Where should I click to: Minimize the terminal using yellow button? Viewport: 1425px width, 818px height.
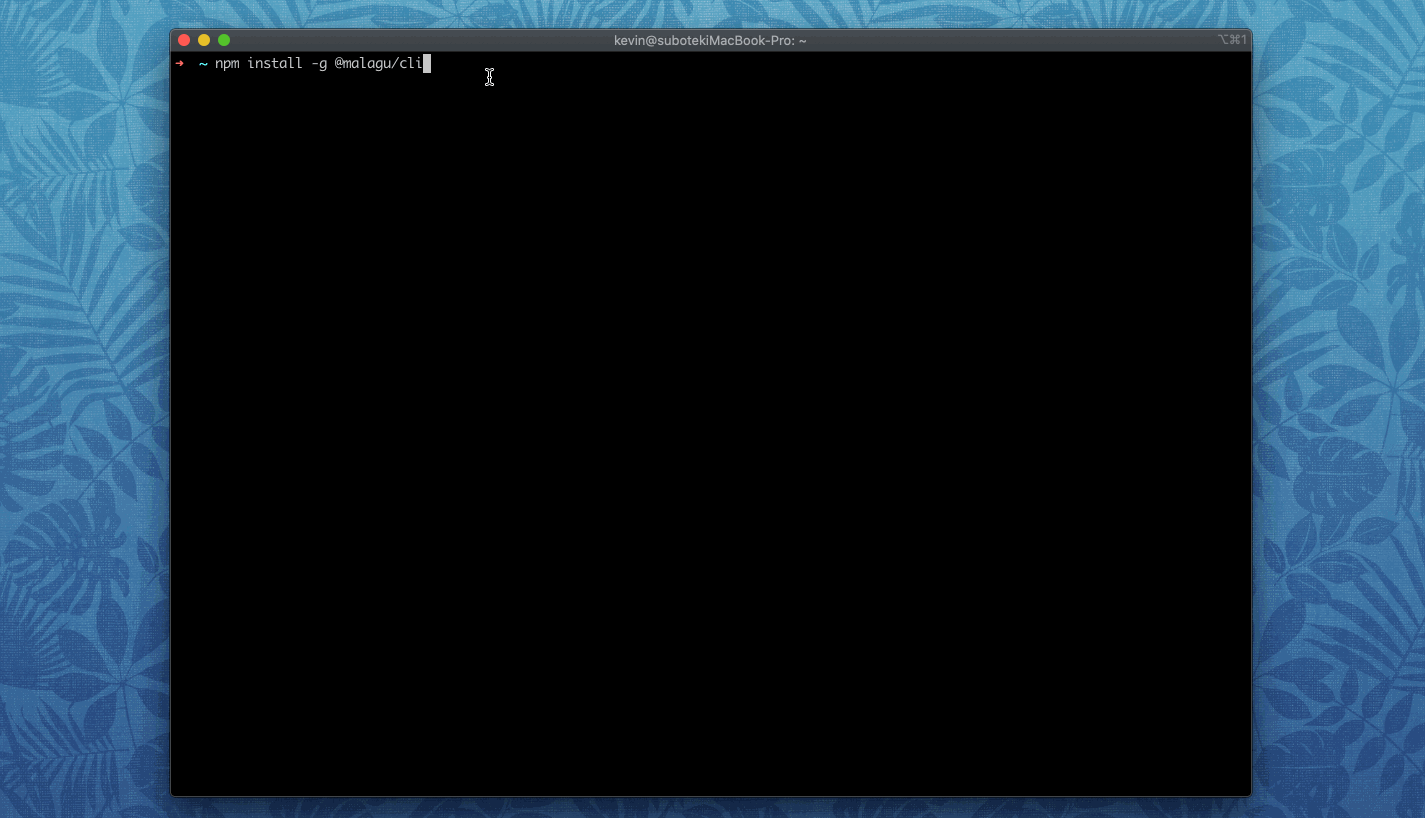204,40
